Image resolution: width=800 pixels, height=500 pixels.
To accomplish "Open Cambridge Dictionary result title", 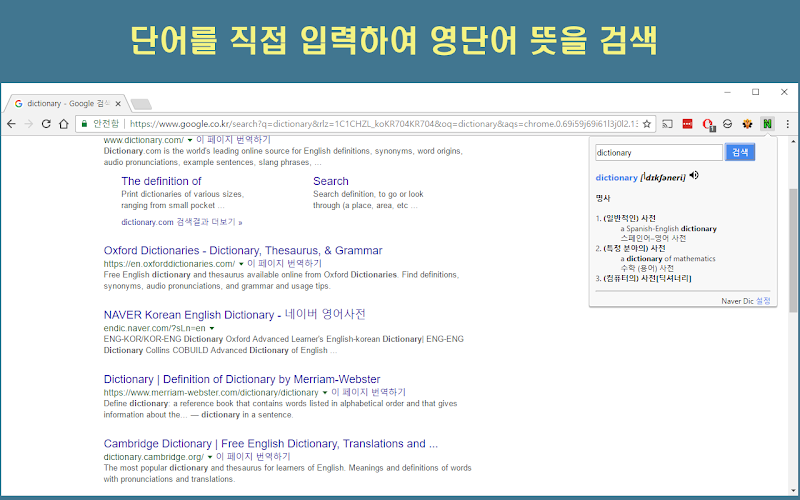I will pyautogui.click(x=270, y=443).
